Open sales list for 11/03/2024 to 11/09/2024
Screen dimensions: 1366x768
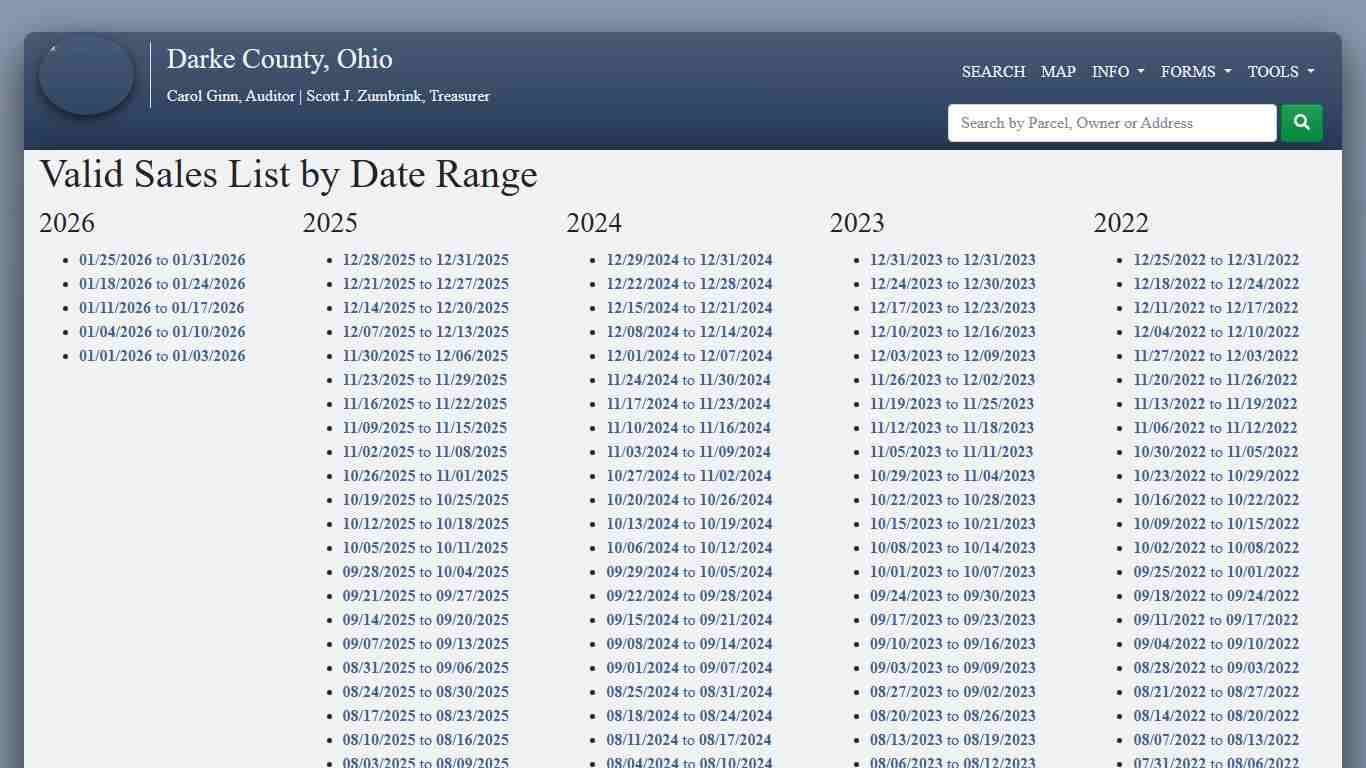click(688, 451)
